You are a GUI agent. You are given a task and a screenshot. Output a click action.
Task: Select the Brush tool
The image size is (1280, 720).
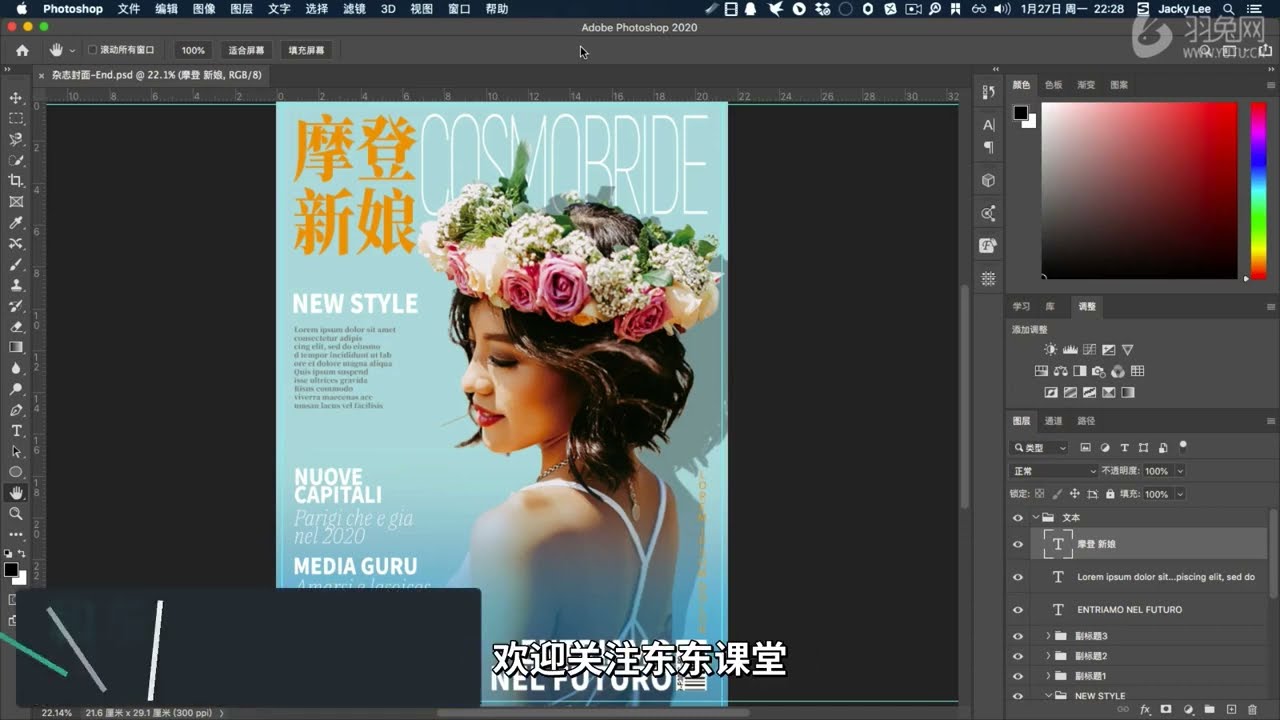tap(16, 264)
